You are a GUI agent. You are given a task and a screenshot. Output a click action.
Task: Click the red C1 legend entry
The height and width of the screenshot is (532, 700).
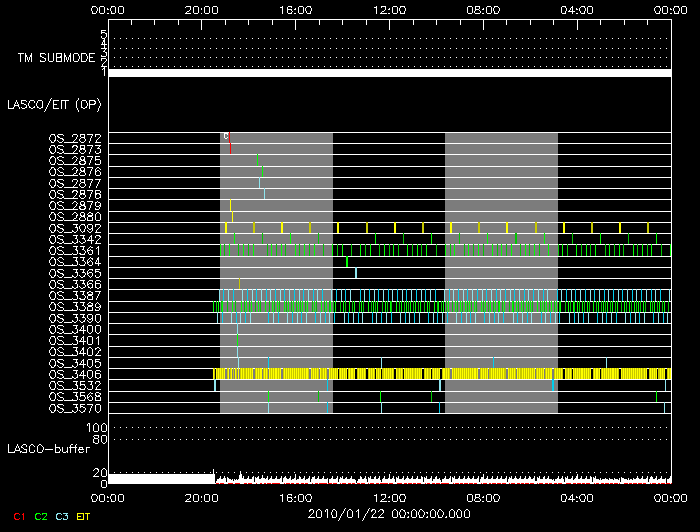pos(17,516)
